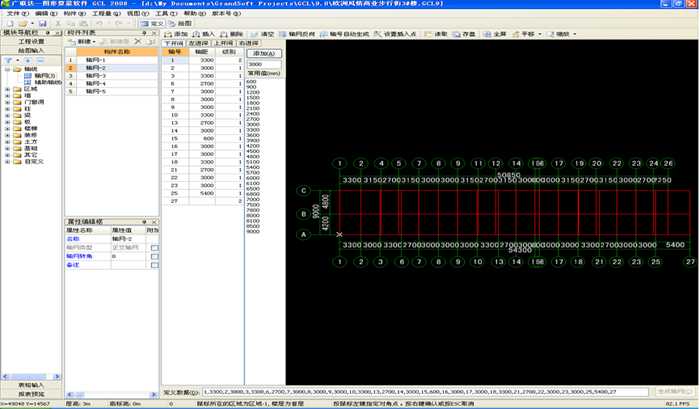Select the 上开间 tab
Screen dimensions: 700x409
pyautogui.click(x=223, y=43)
